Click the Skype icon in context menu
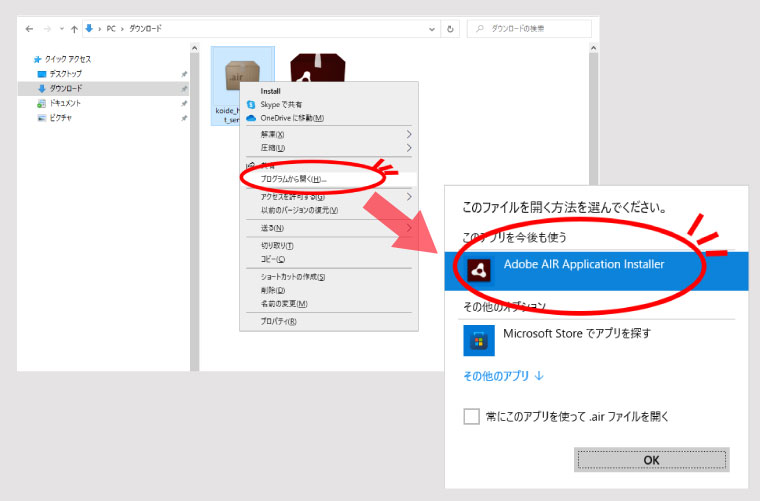 tap(251, 104)
